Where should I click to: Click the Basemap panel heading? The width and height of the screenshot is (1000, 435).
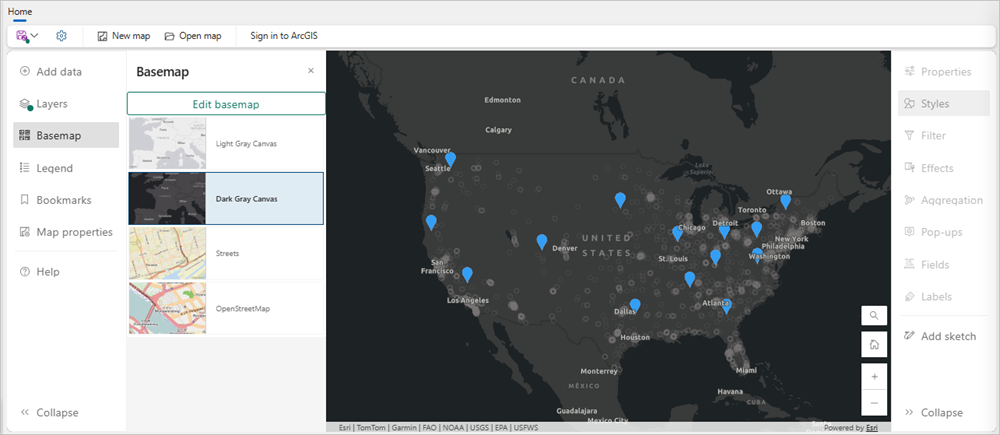click(x=162, y=72)
